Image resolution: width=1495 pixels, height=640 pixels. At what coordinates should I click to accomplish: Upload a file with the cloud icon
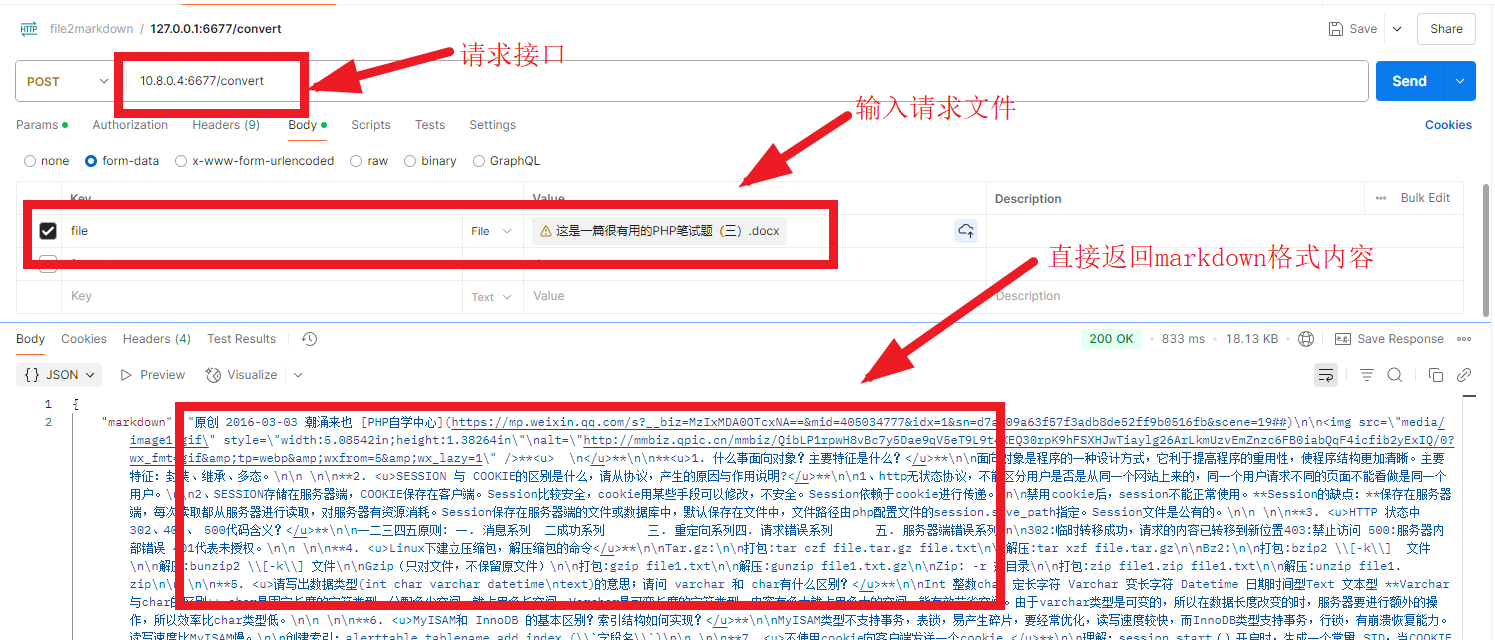pos(966,231)
